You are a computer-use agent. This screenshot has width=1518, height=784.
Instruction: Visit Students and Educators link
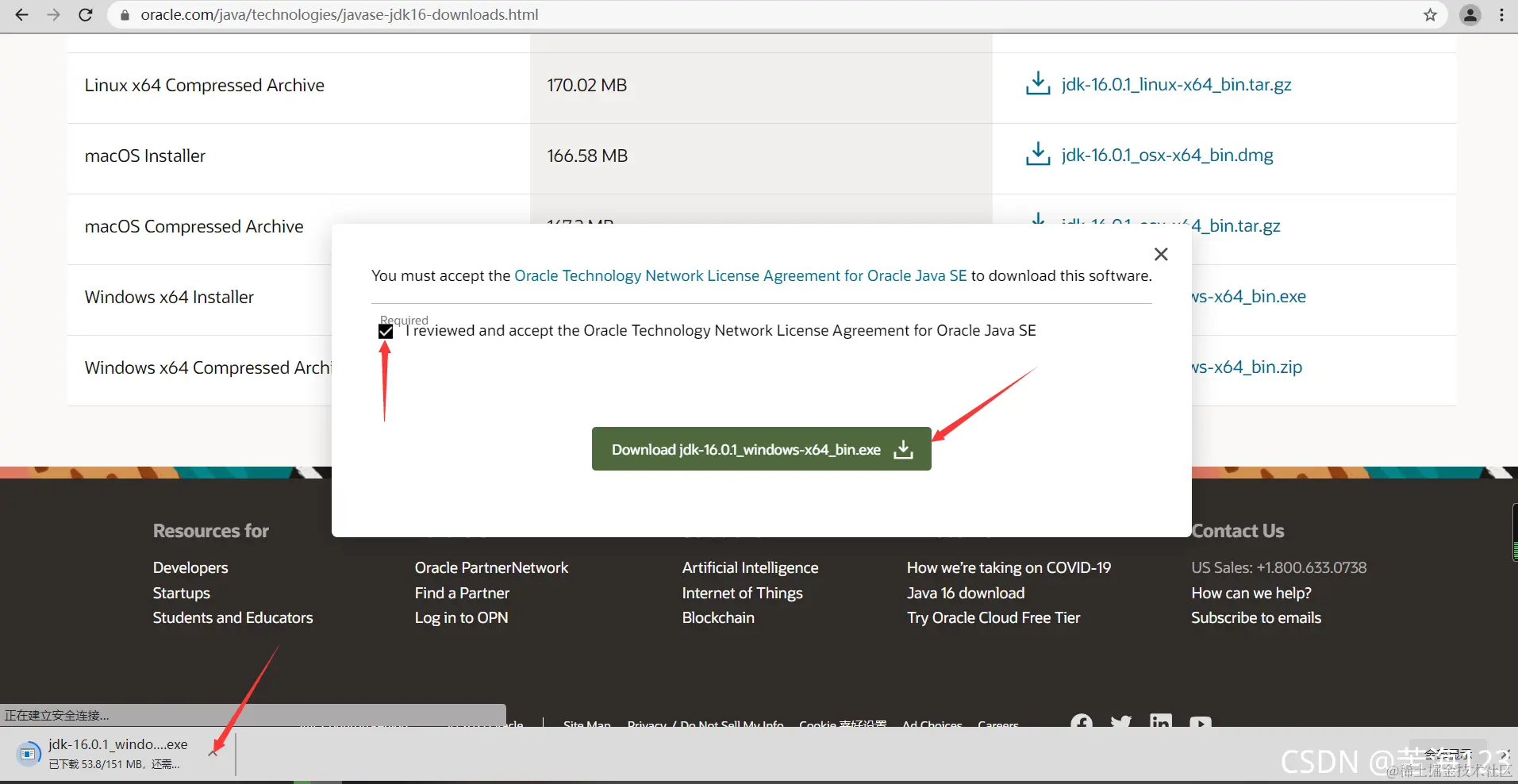coord(233,617)
